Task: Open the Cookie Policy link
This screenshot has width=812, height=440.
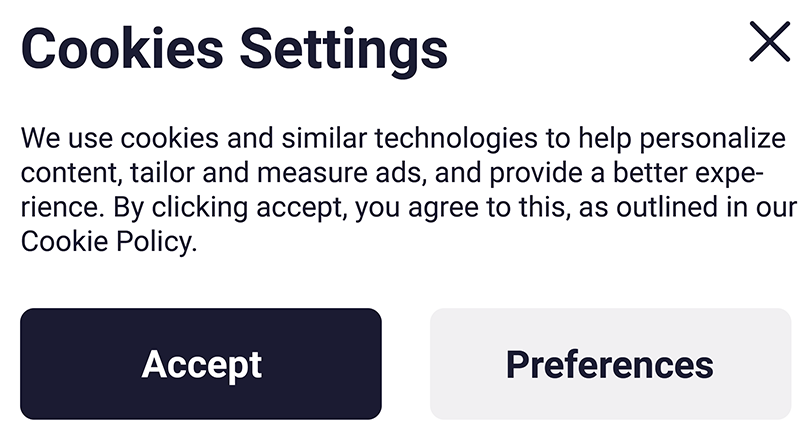Action: pyautogui.click(x=106, y=243)
